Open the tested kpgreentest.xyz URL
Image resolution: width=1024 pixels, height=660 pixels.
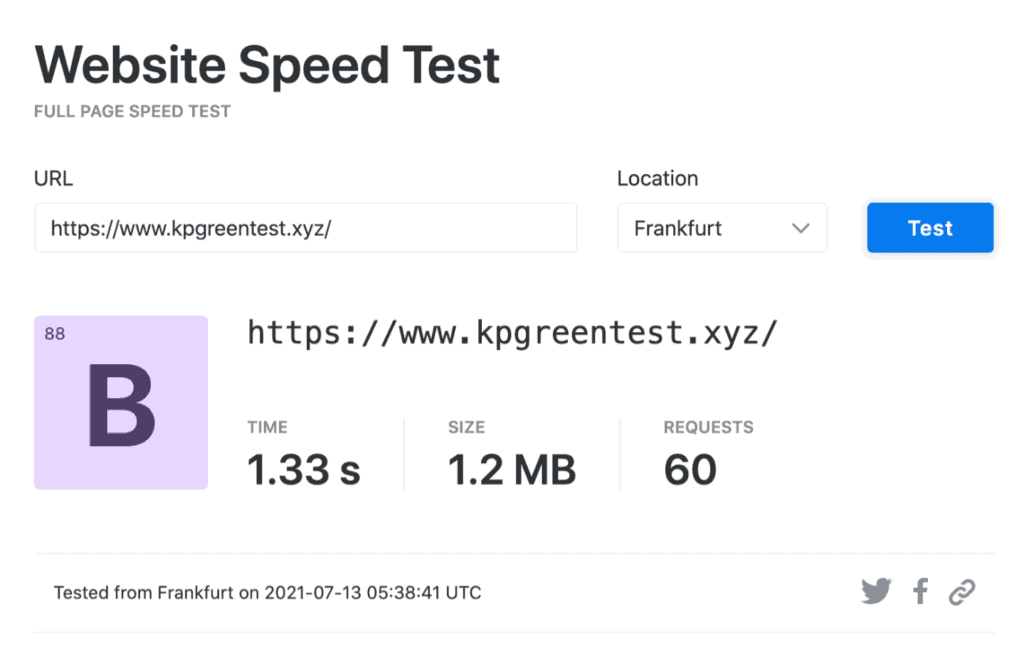(x=510, y=333)
